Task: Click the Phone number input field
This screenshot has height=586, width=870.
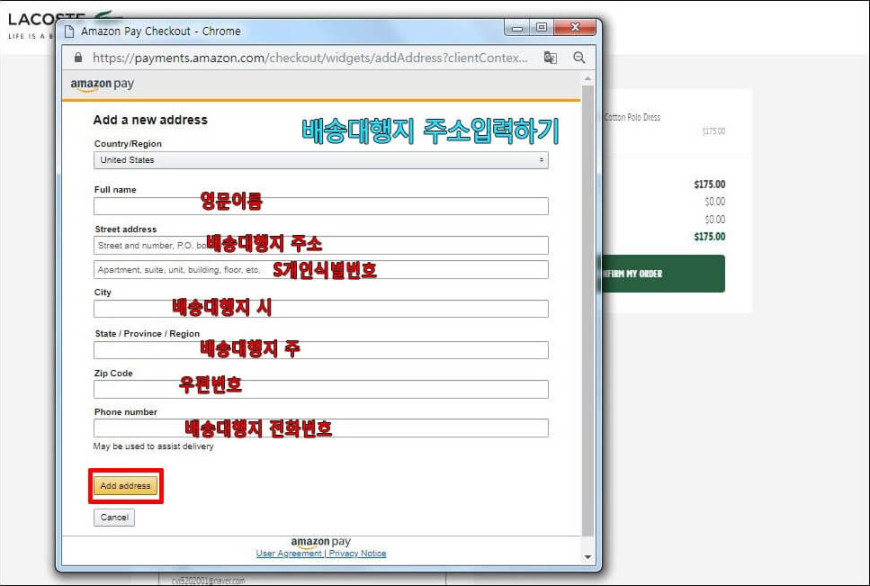Action: (x=321, y=428)
